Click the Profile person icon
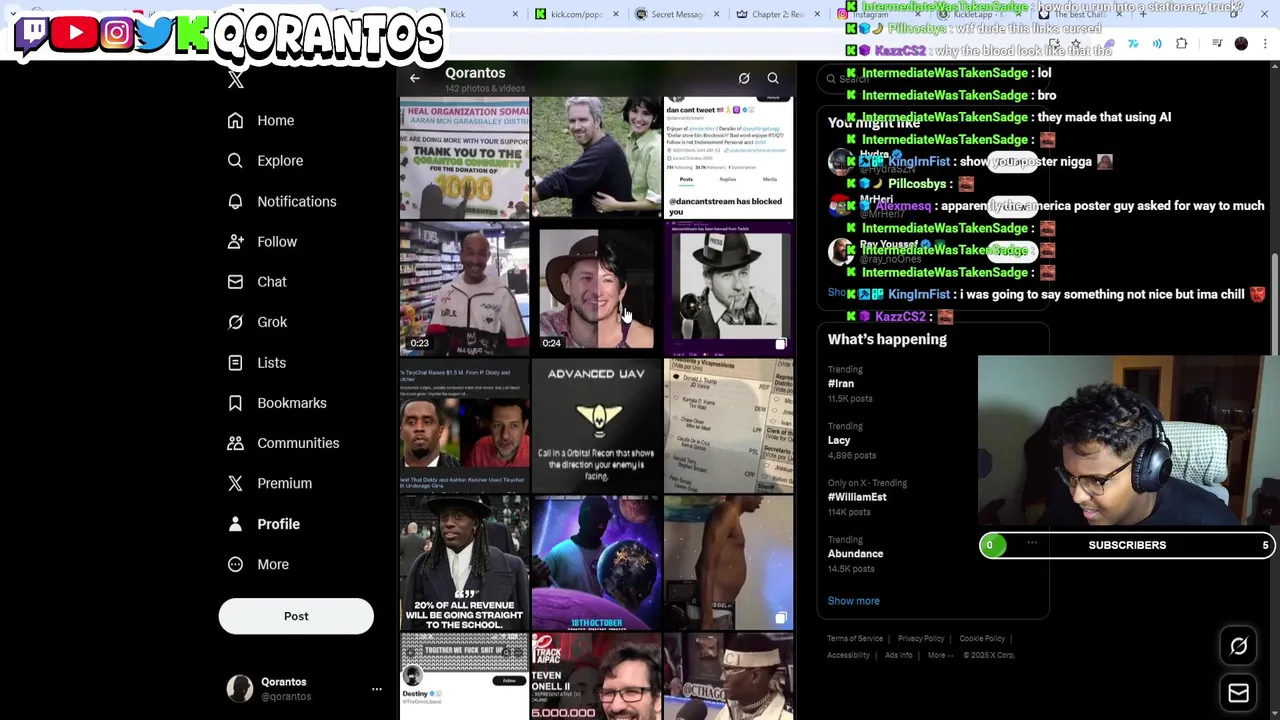Viewport: 1280px width, 720px height. pyautogui.click(x=235, y=524)
